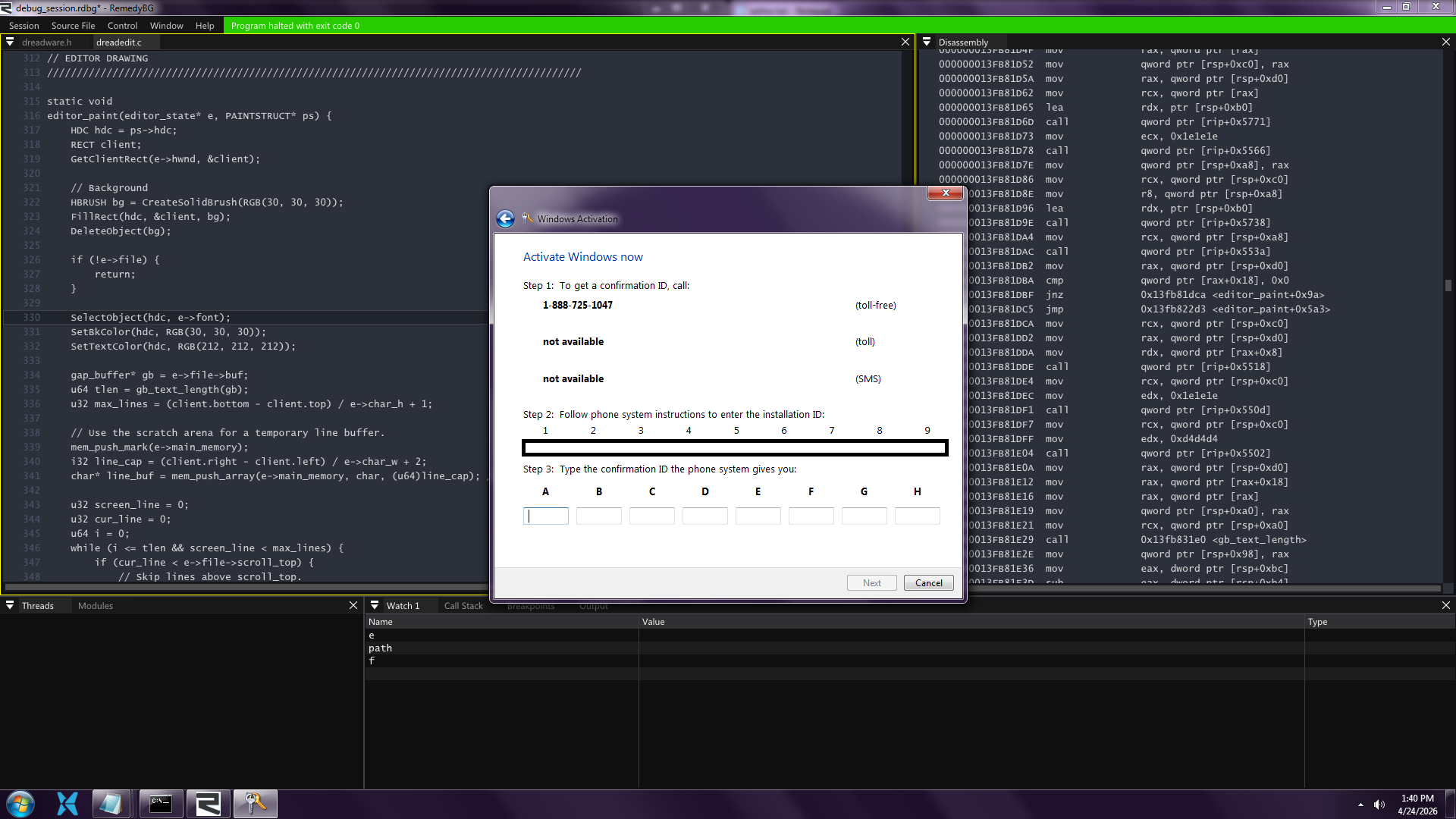Click confirmation ID field B
This screenshot has height=819, width=1456.
(x=598, y=516)
